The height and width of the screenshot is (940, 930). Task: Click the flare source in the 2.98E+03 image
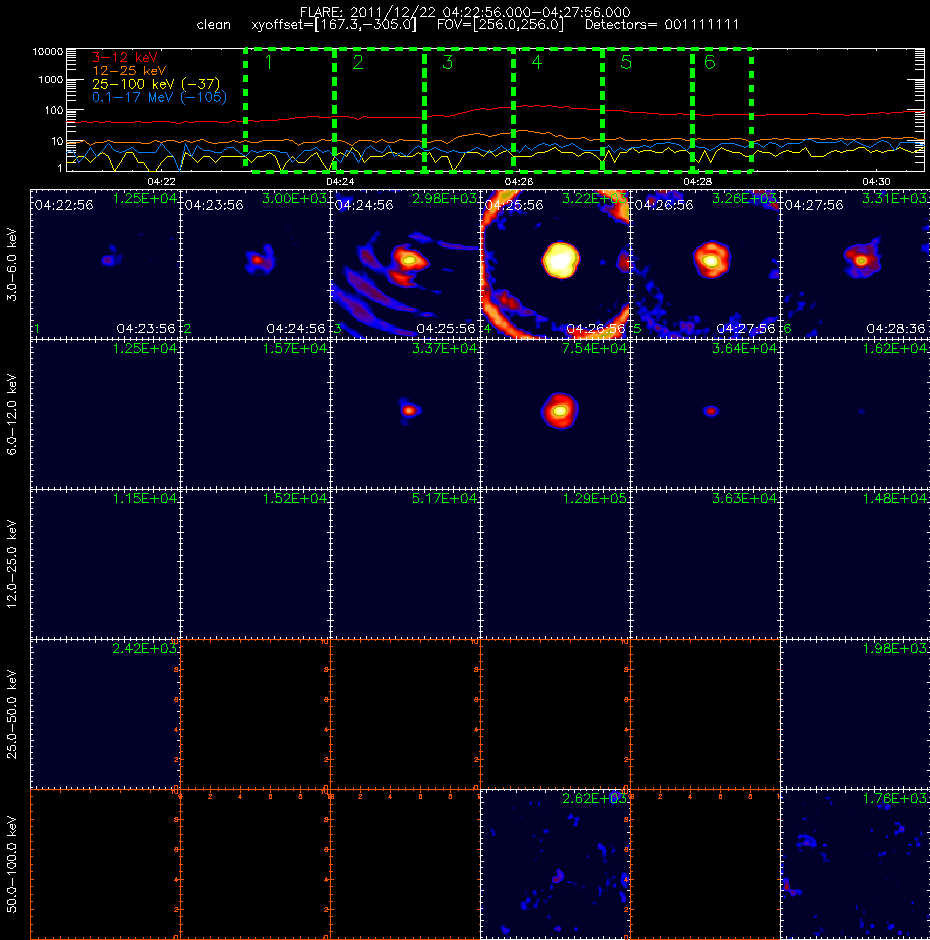408,260
